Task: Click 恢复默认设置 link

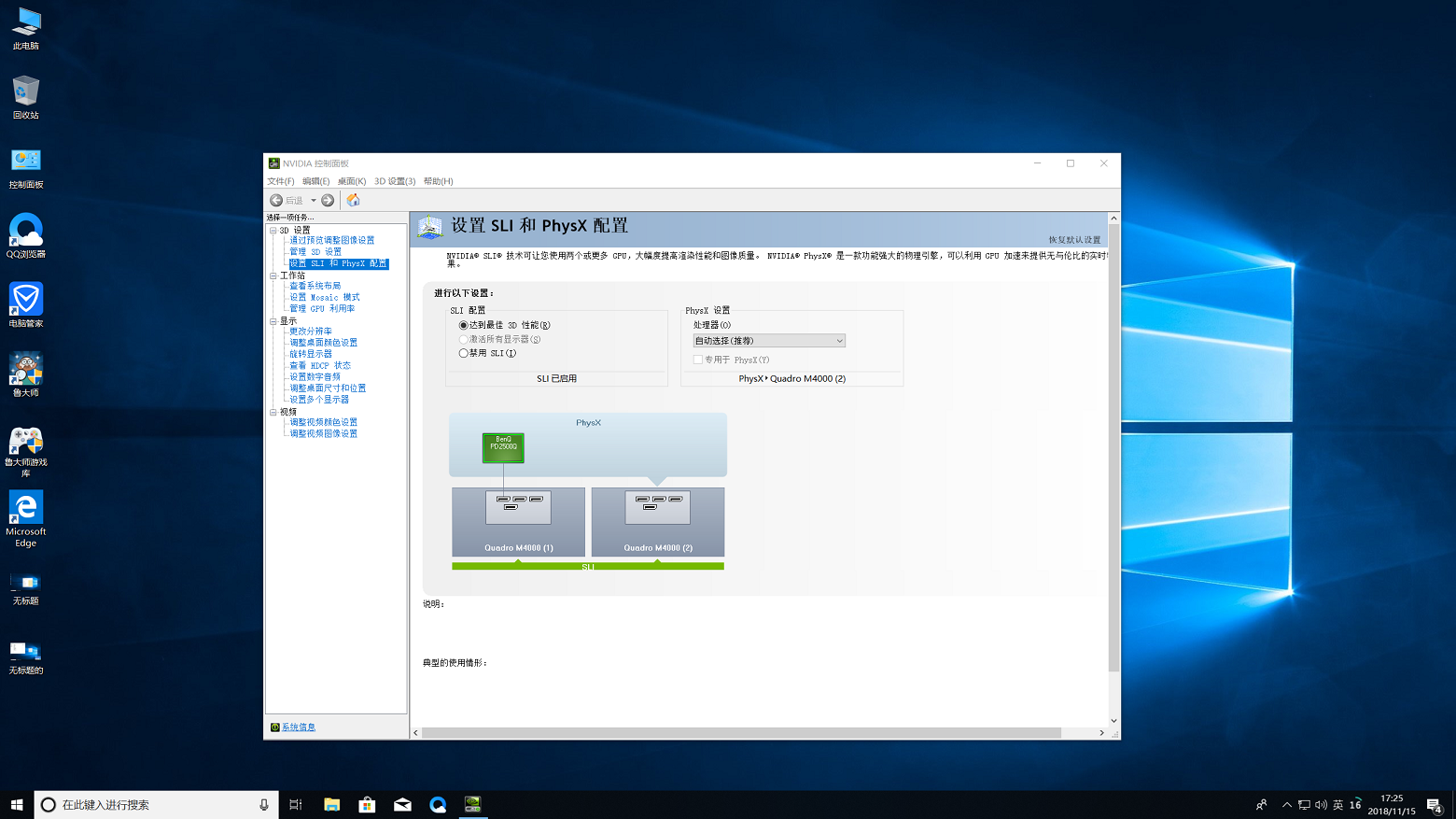Action: coord(1074,240)
